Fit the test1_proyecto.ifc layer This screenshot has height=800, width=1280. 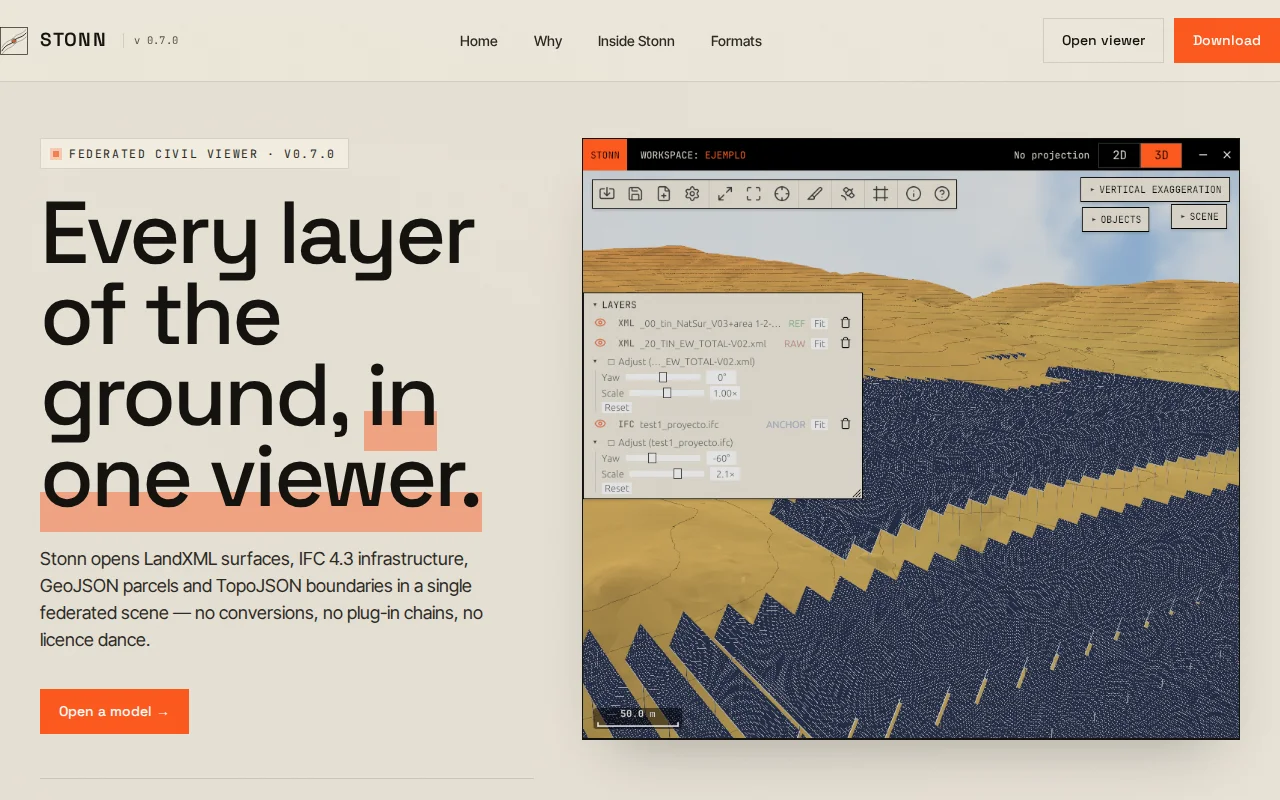point(820,424)
